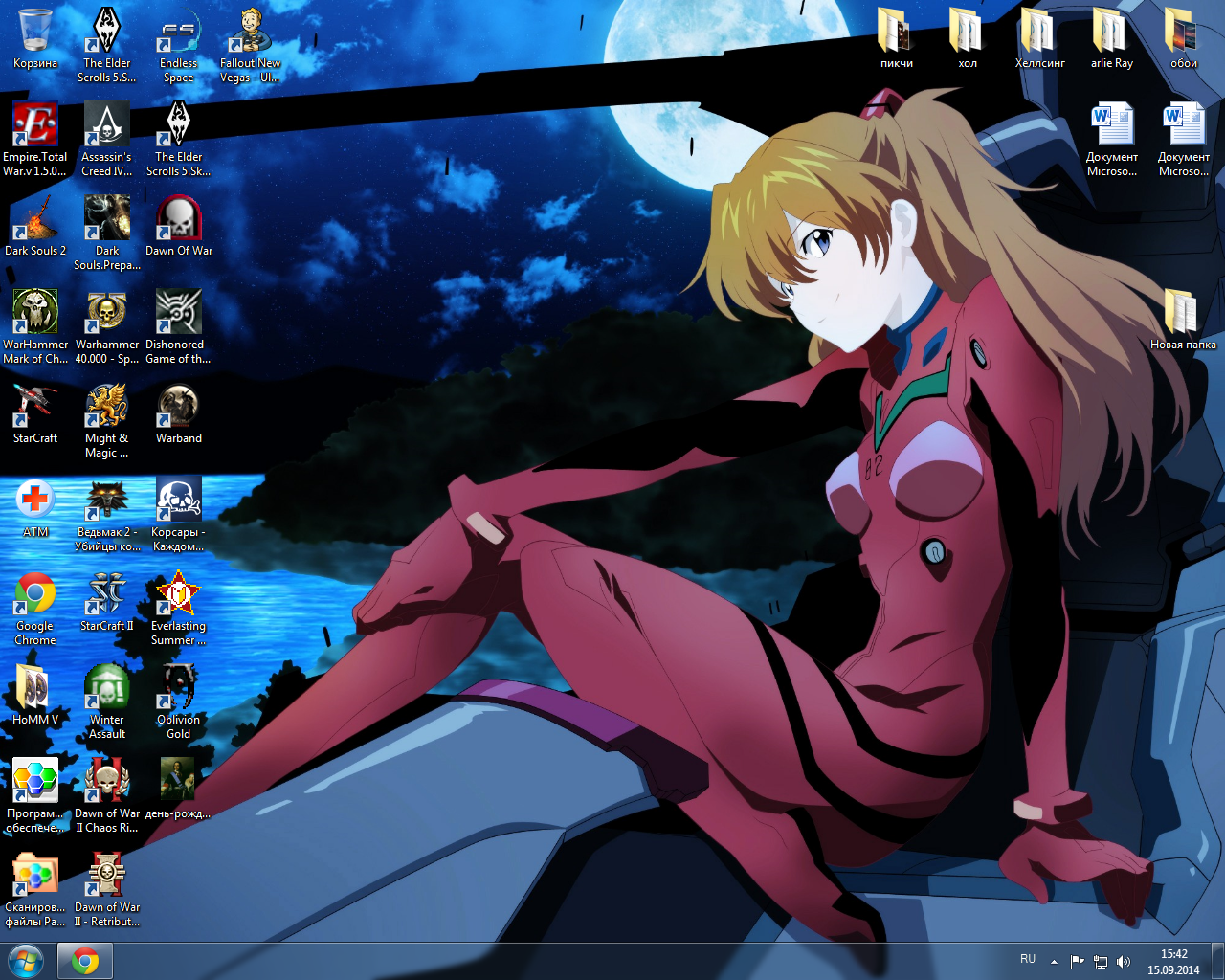This screenshot has height=980, width=1225.
Task: Click the хол folder
Action: [x=968, y=38]
